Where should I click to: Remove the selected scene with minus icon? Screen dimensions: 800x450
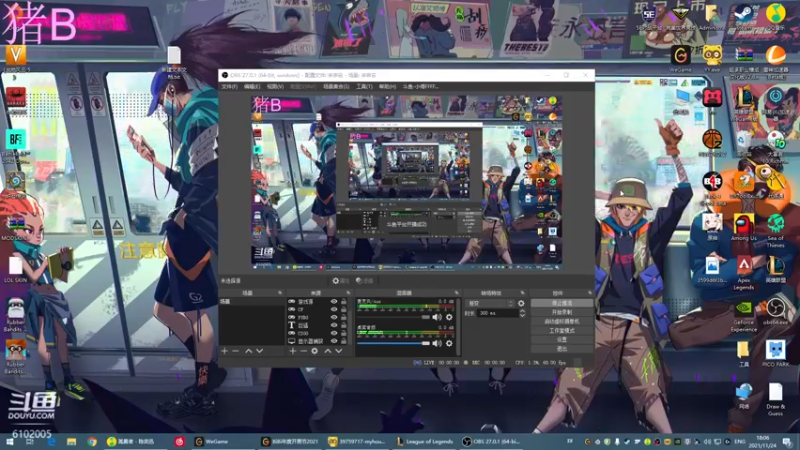[235, 351]
